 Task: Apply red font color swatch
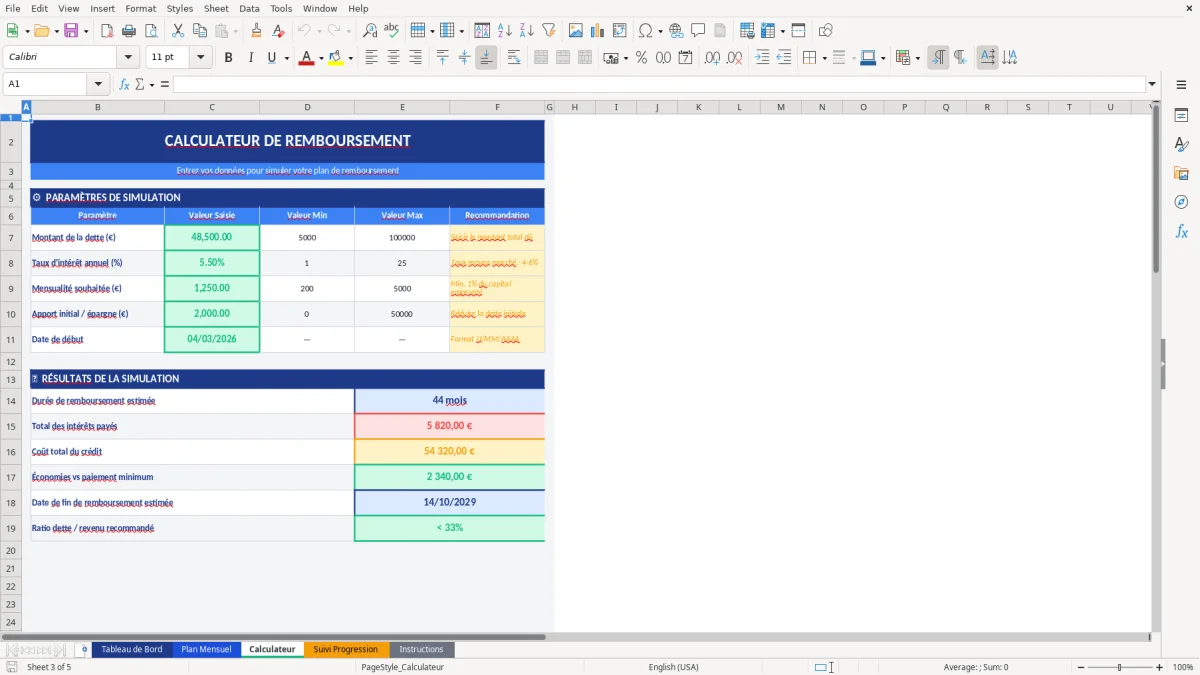point(306,58)
